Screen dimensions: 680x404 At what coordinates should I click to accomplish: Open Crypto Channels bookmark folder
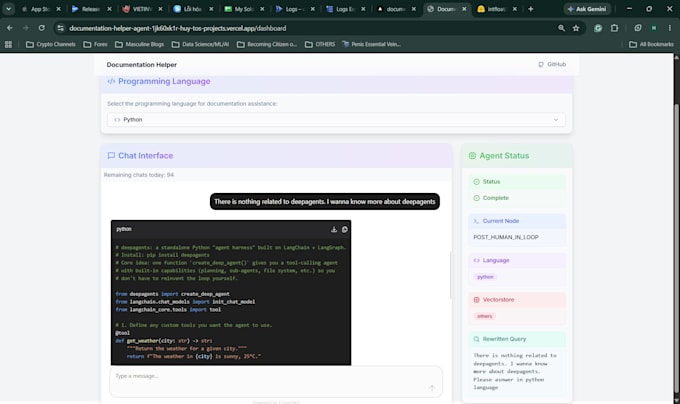click(51, 44)
